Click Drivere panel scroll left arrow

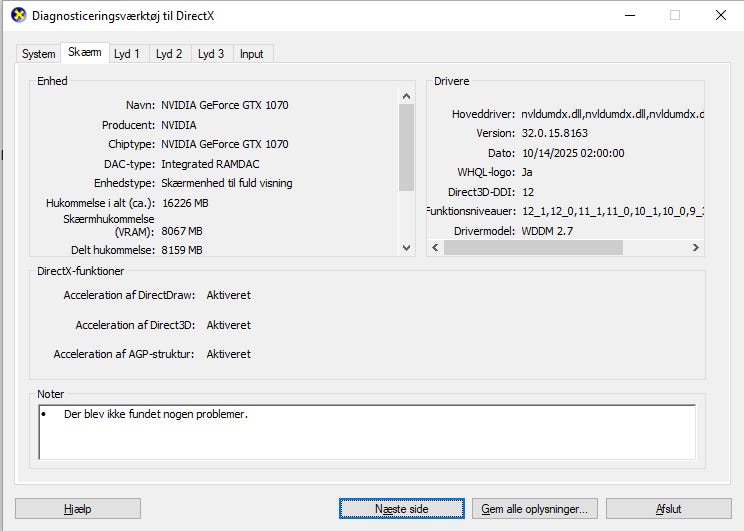(435, 247)
